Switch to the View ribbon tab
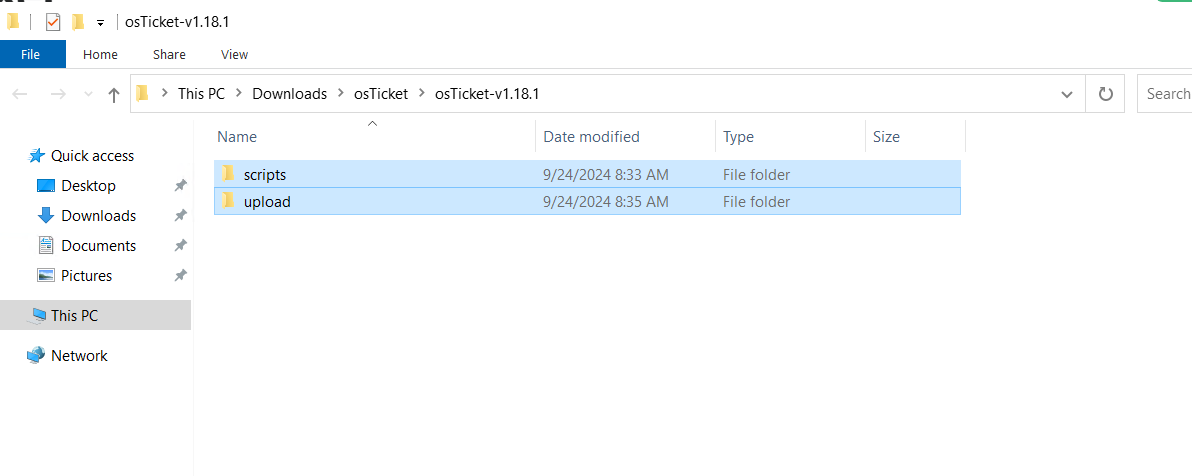The image size is (1192, 476). pos(234,54)
